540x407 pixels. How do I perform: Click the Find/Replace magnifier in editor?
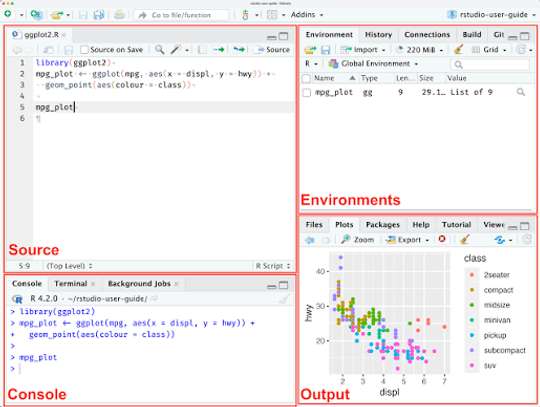[x=159, y=50]
